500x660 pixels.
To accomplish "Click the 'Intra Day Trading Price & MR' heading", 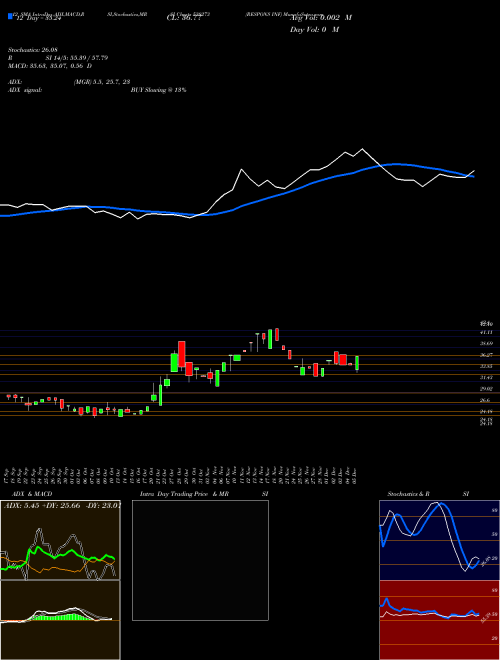I will click(184, 494).
